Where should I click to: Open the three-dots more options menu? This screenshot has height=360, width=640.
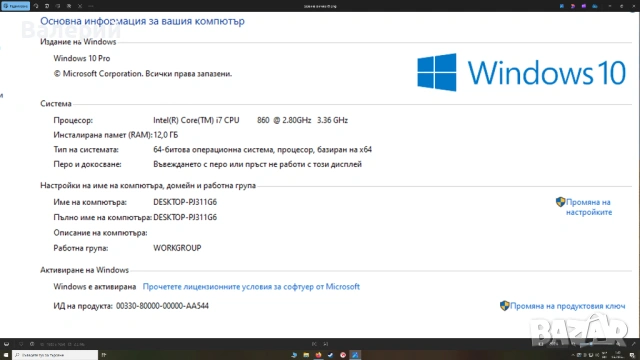tap(91, 6)
